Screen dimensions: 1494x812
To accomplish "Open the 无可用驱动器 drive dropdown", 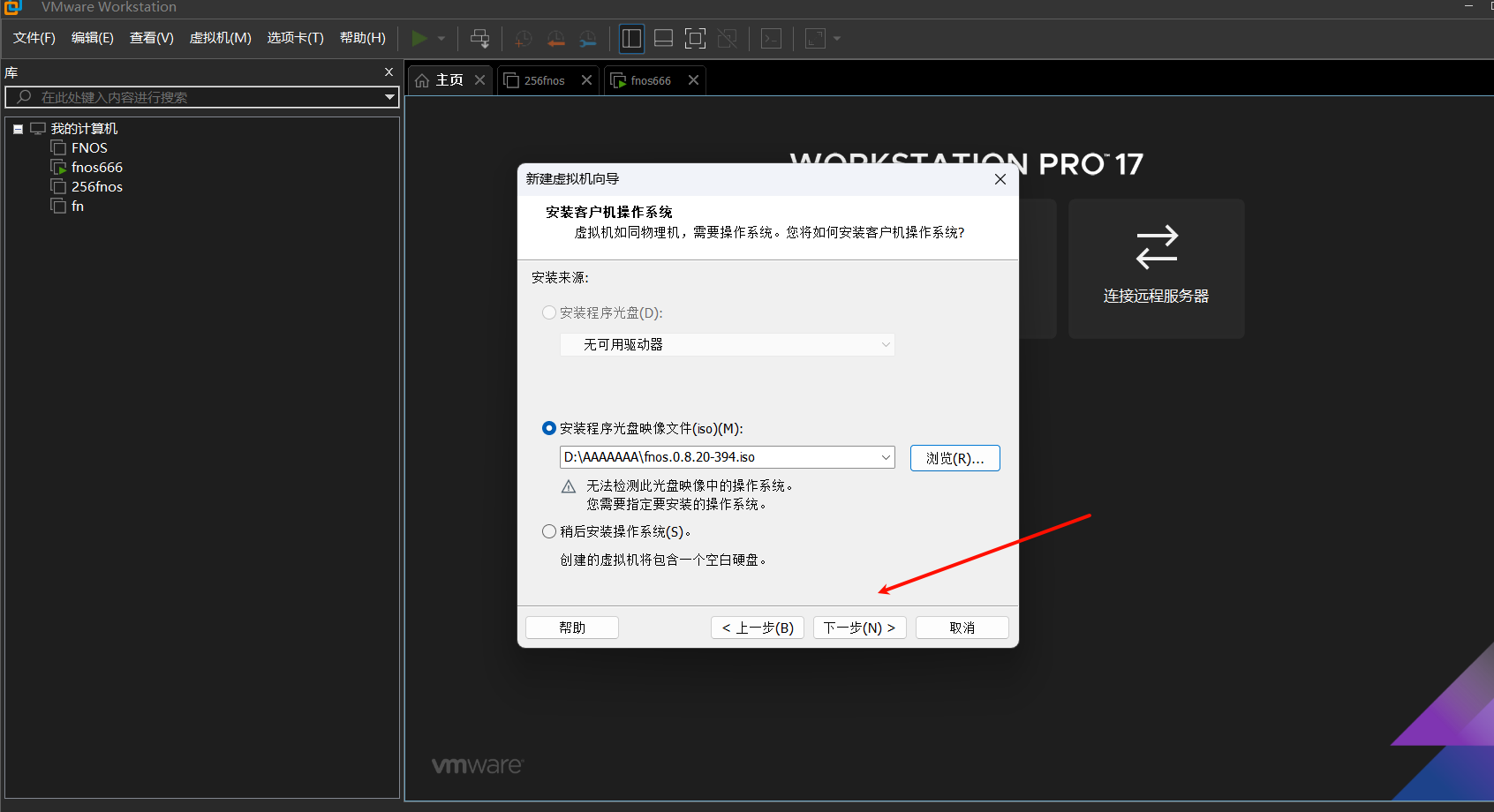I will tap(728, 344).
